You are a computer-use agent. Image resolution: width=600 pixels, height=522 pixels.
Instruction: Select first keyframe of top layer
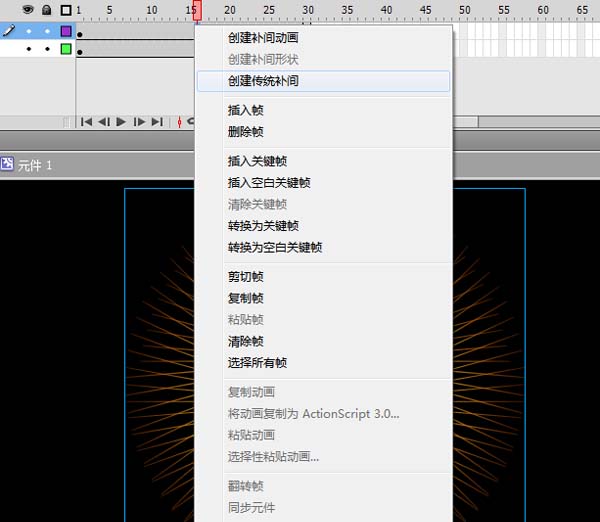tap(80, 34)
